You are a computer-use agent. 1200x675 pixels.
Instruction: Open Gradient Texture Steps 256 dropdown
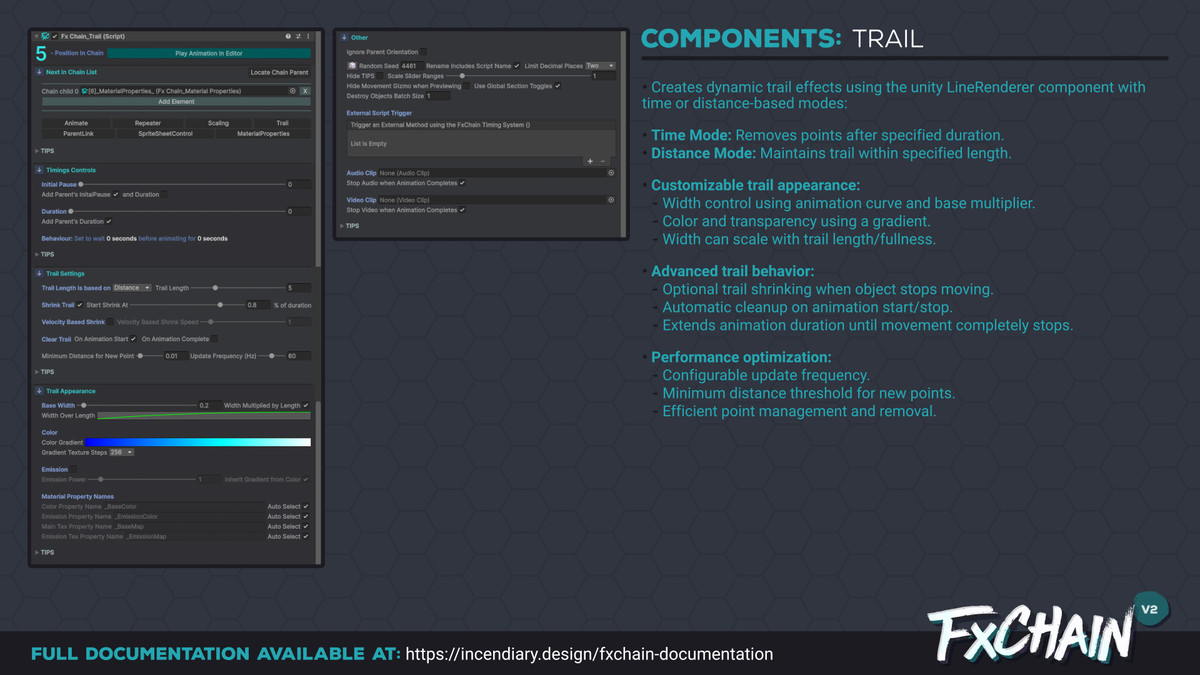pos(122,452)
